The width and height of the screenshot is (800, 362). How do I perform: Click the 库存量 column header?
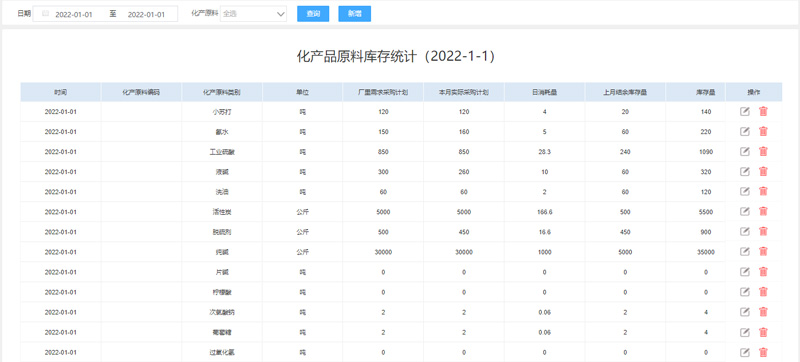pyautogui.click(x=705, y=93)
